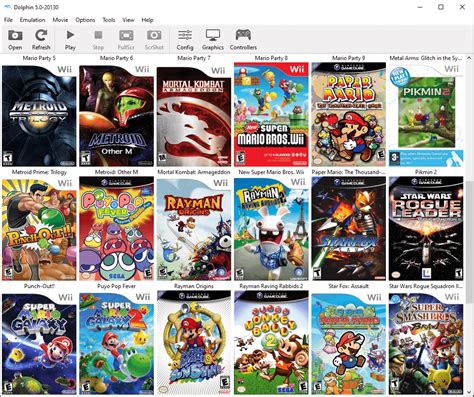Open the Help menu

(147, 20)
